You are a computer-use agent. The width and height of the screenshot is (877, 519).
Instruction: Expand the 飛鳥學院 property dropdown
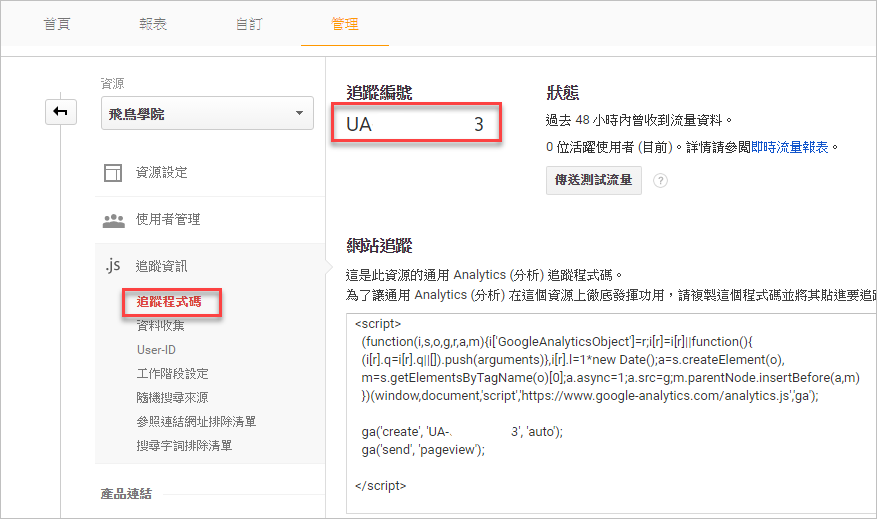point(207,114)
